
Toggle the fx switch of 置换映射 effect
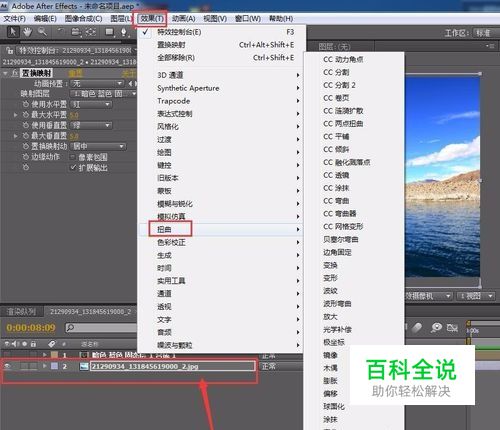click(x=15, y=73)
